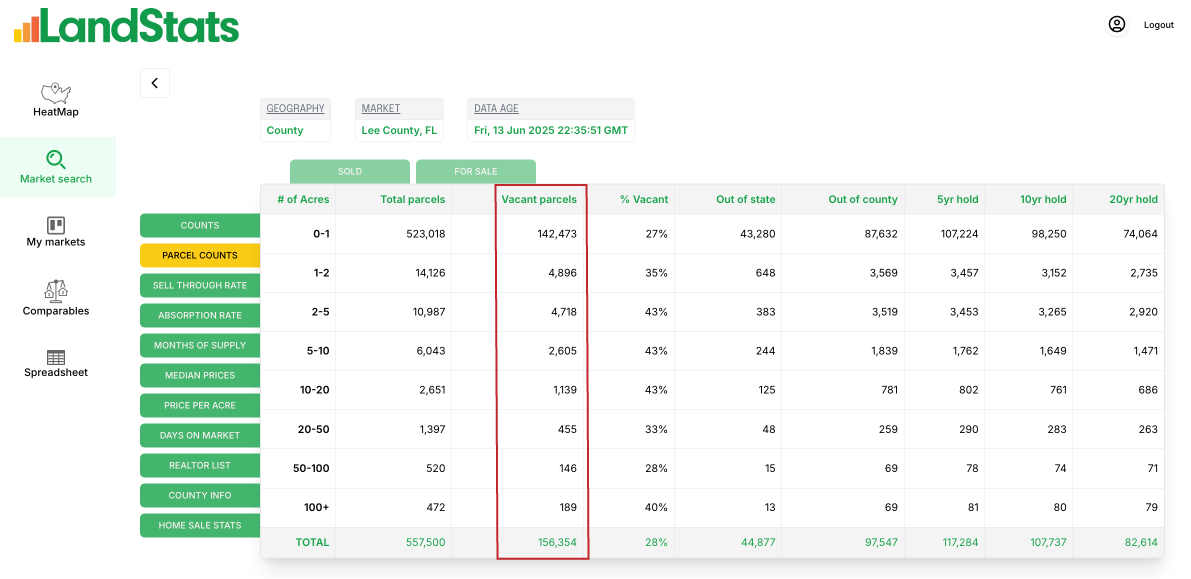Open the ABSORPTION RATE view
Image resolution: width=1191 pixels, height=579 pixels.
(200, 316)
